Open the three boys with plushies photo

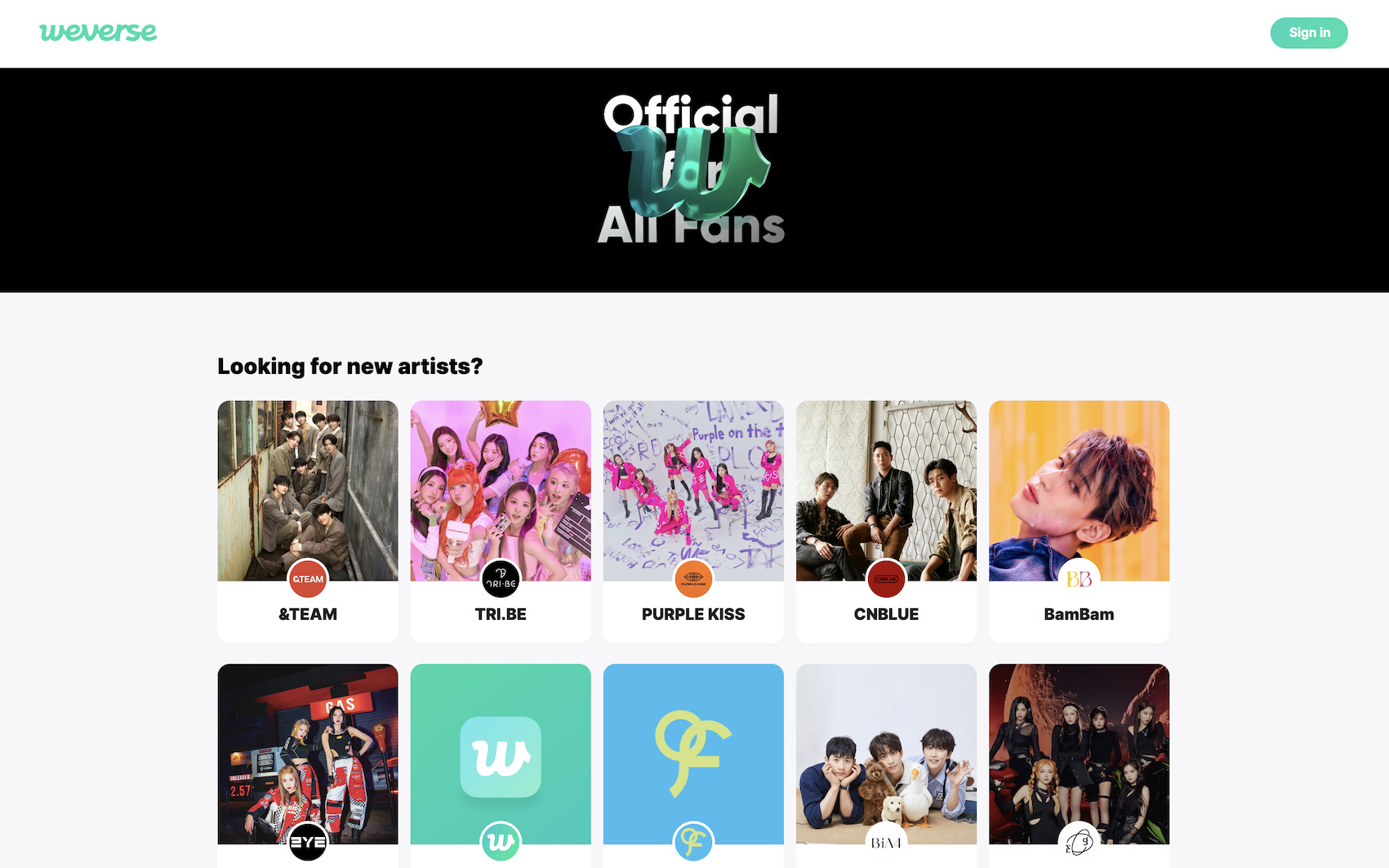click(886, 754)
